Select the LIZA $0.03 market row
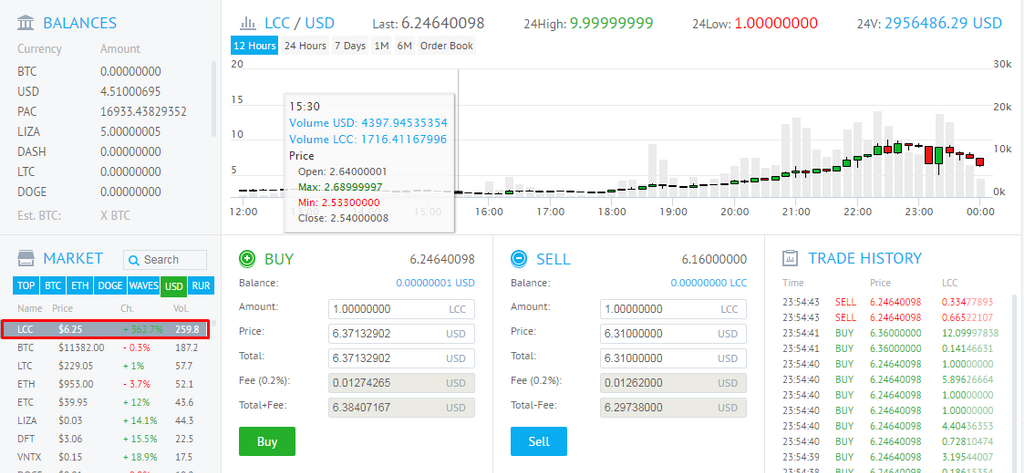This screenshot has height=473, width=1024. click(105, 420)
